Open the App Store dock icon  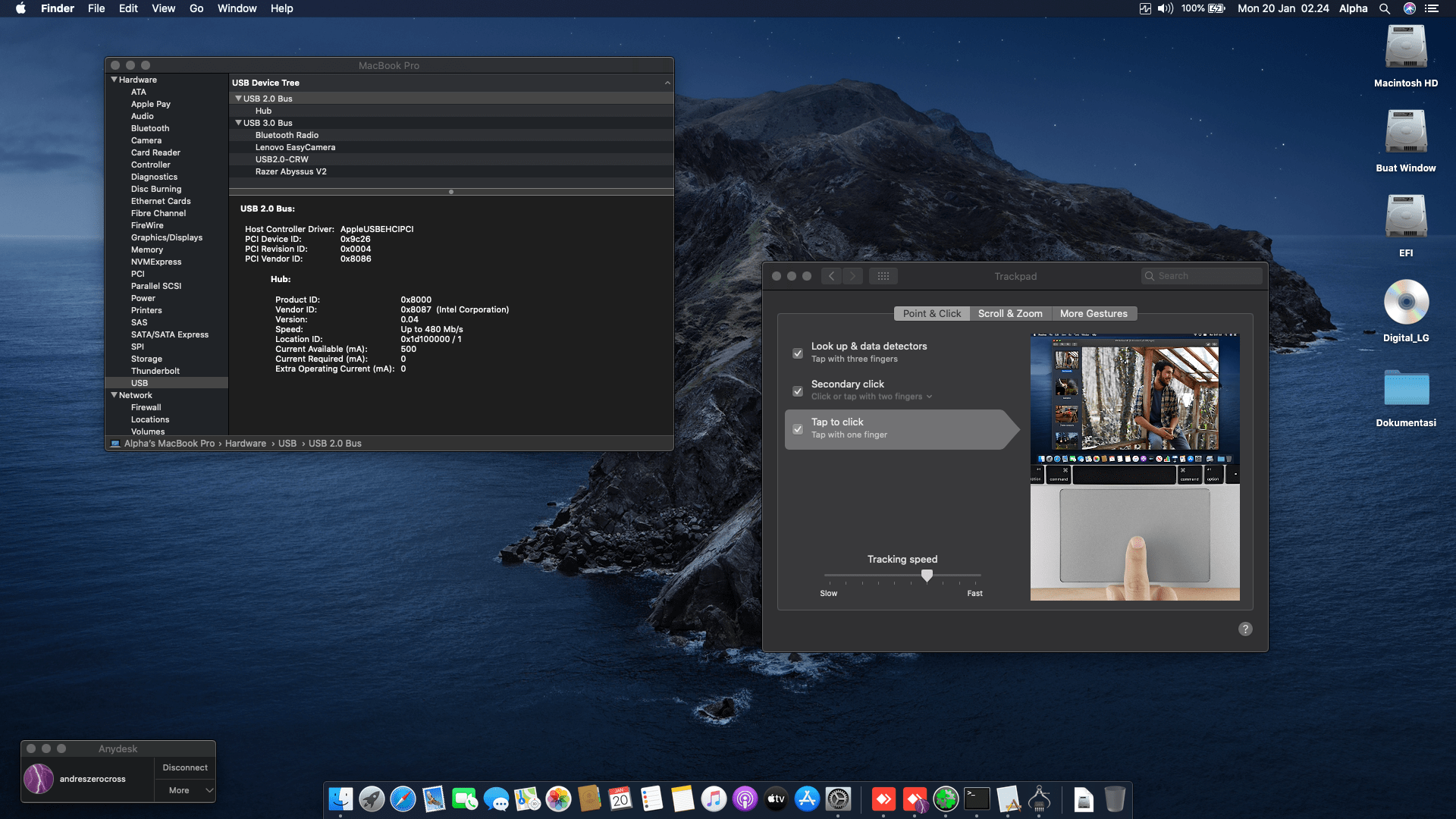(x=807, y=799)
